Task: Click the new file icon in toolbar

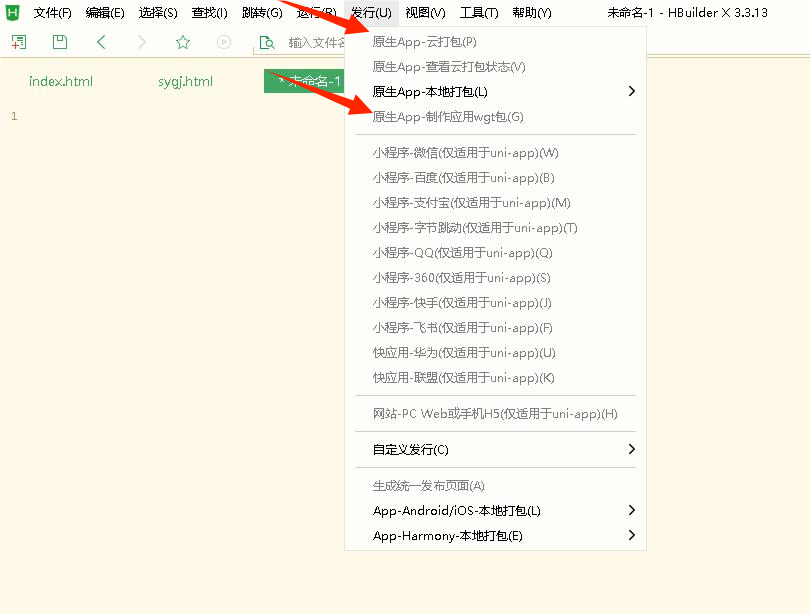Action: (x=19, y=42)
